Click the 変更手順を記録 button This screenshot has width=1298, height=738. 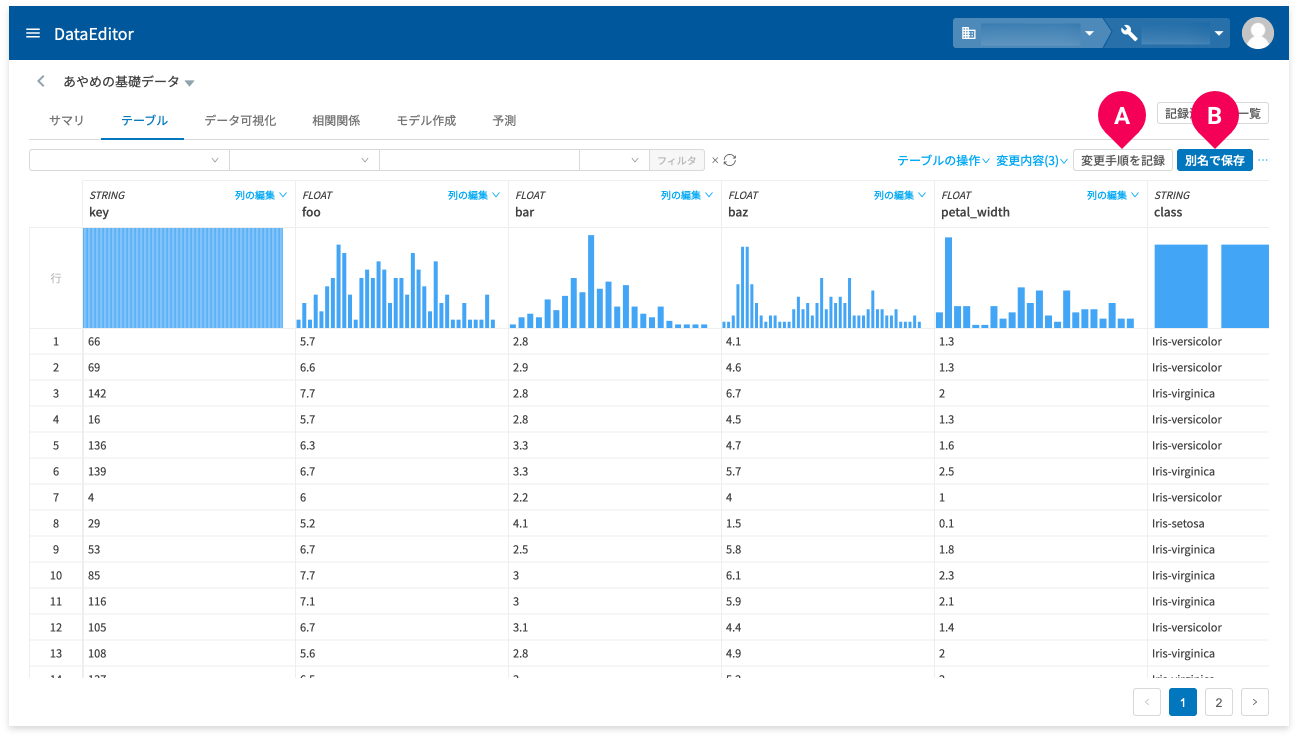point(1123,160)
